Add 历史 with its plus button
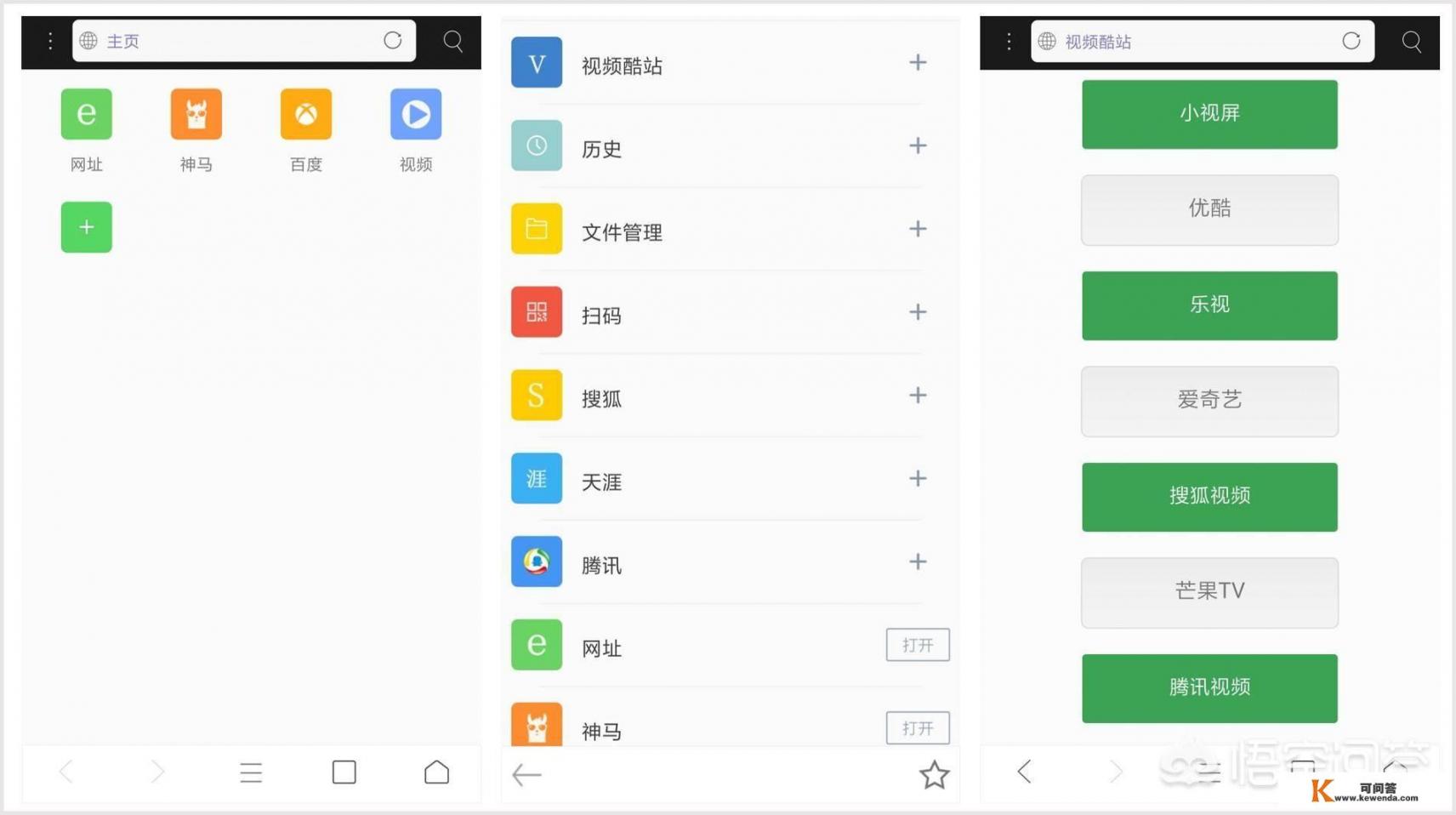 click(x=918, y=145)
